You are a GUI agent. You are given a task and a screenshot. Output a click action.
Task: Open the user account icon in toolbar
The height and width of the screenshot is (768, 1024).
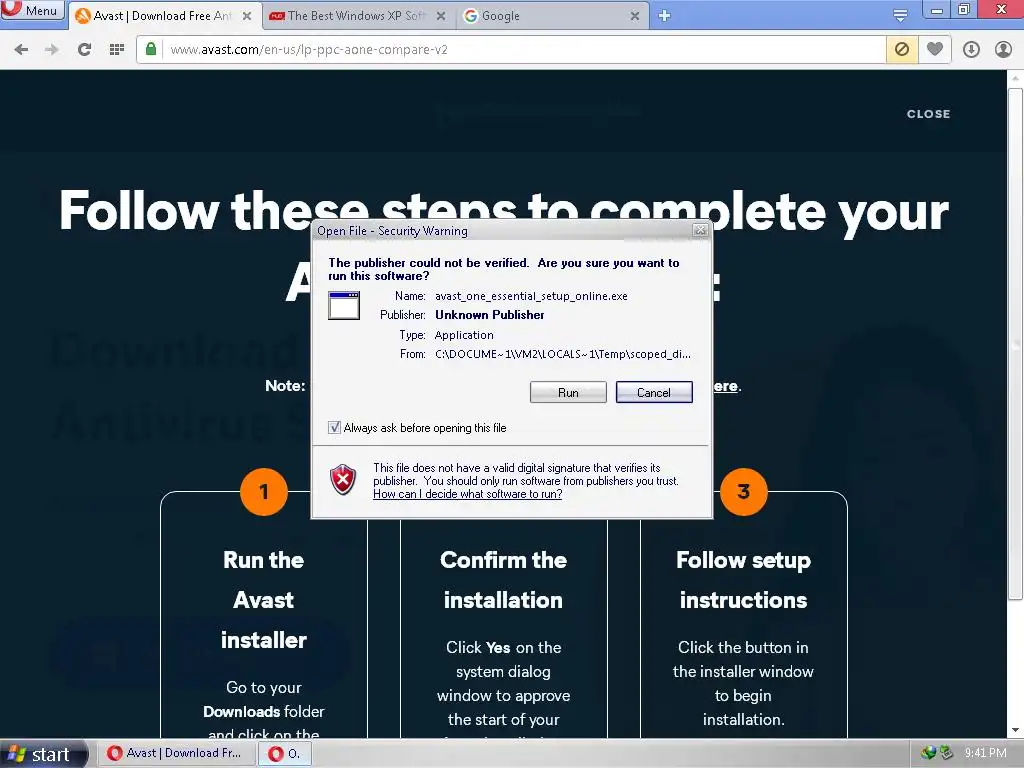pos(1003,50)
